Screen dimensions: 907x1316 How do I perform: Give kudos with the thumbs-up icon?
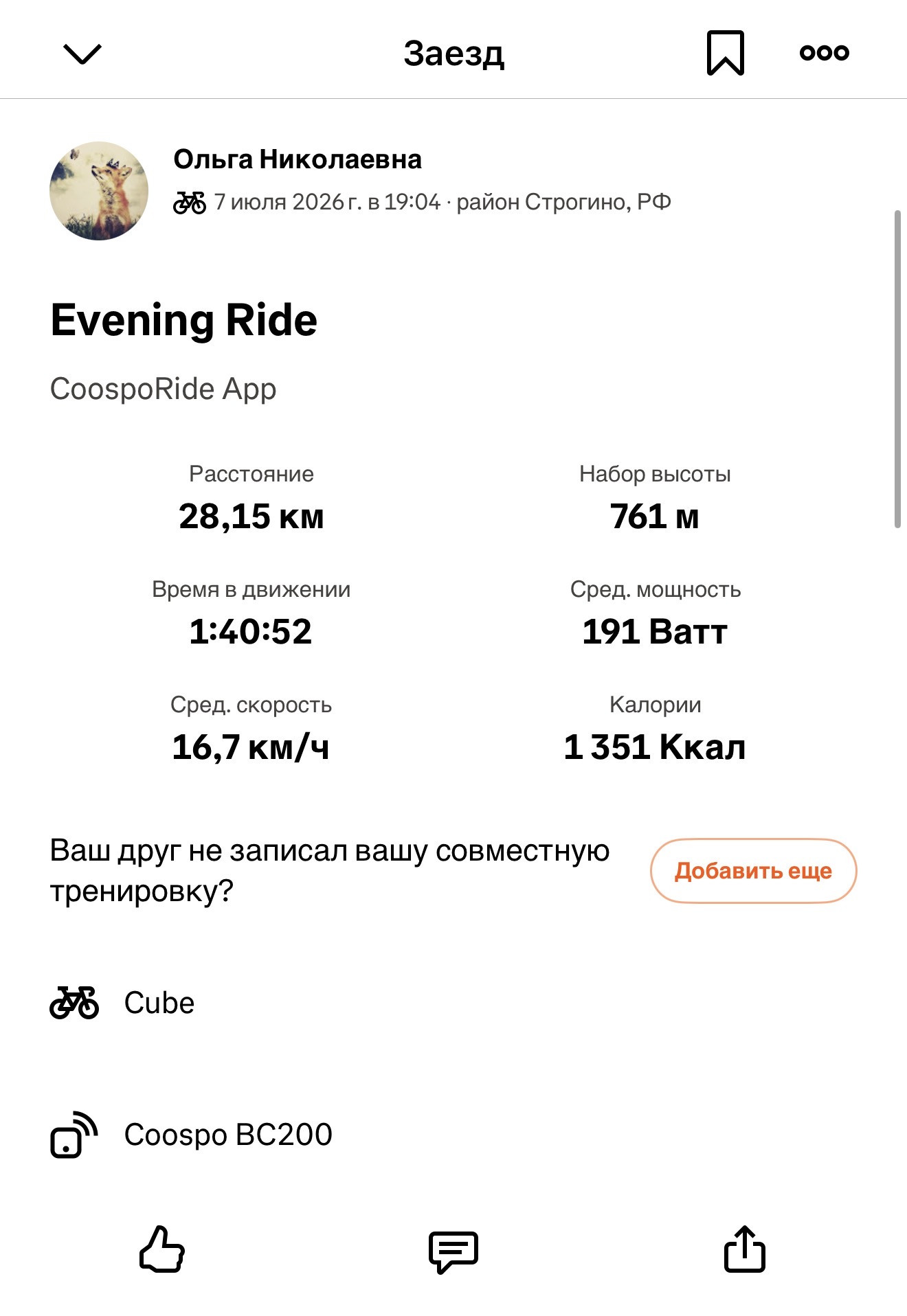click(162, 1249)
